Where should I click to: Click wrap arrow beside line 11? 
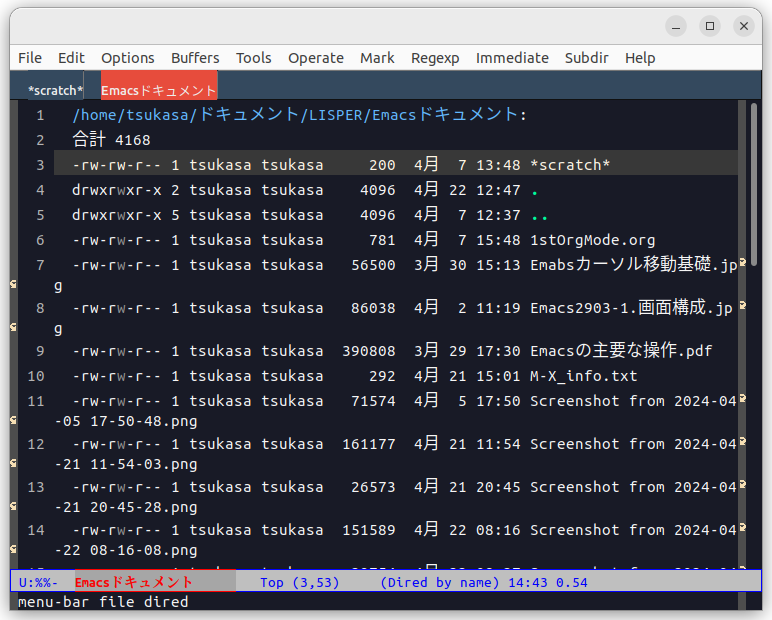pos(742,398)
